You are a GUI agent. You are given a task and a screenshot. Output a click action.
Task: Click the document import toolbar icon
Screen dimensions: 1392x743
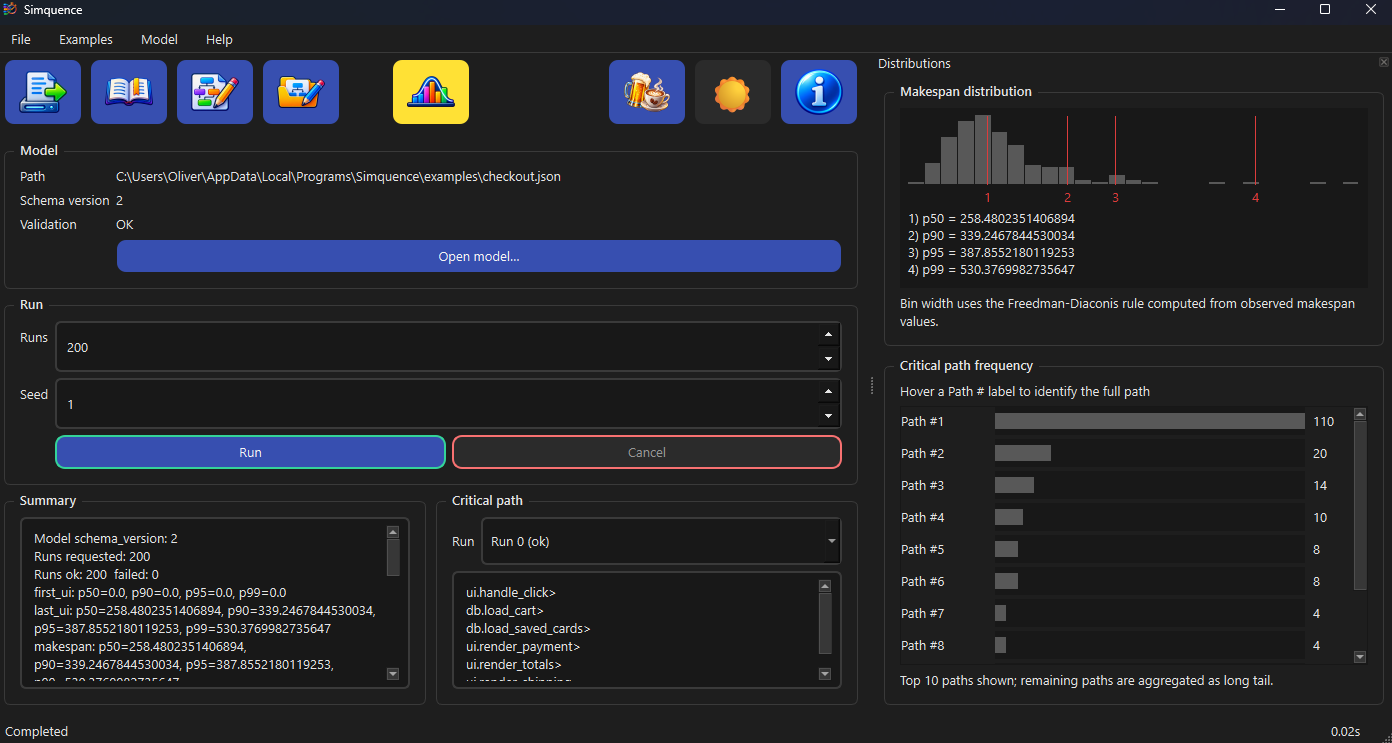pos(43,92)
